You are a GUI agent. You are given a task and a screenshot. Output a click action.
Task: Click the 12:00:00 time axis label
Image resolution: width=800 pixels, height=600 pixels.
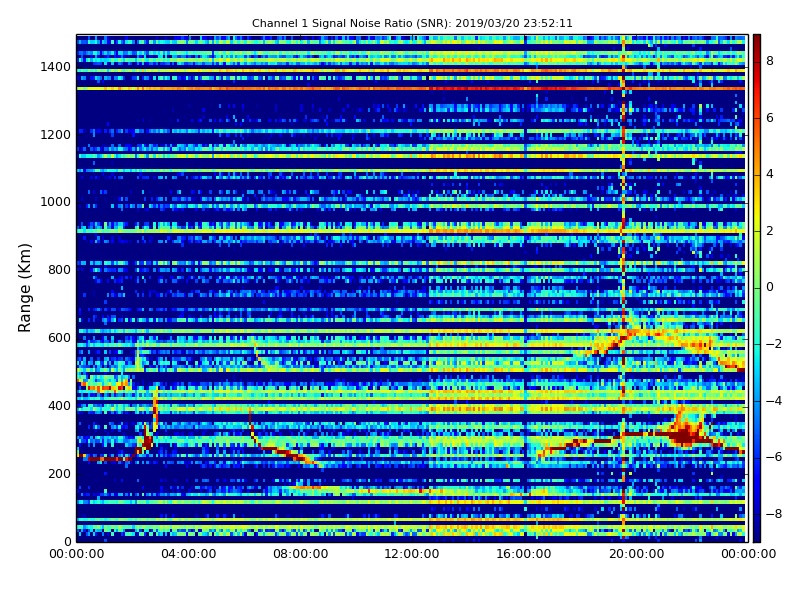(412, 554)
